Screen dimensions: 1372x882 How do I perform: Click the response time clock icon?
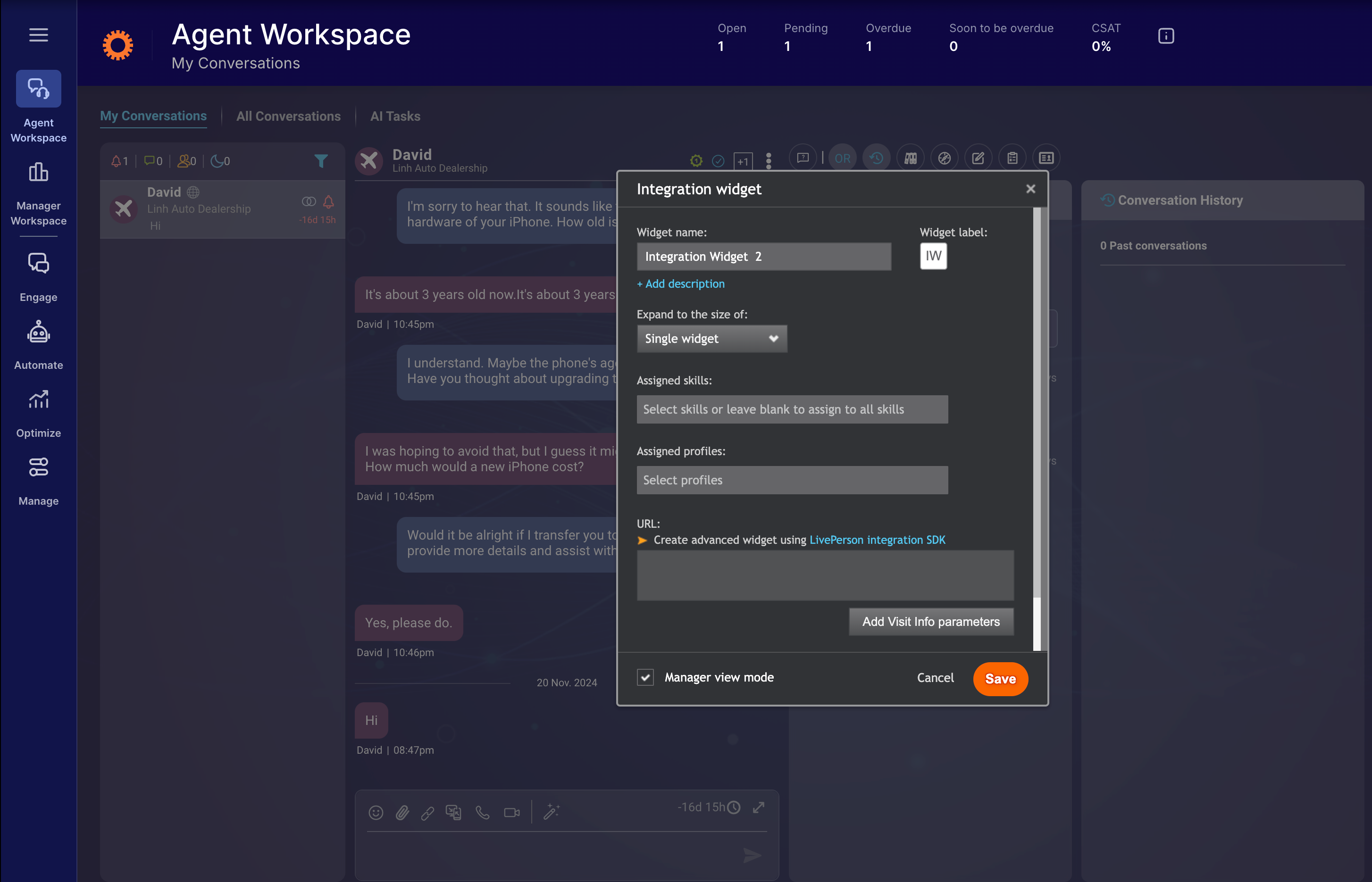click(734, 807)
